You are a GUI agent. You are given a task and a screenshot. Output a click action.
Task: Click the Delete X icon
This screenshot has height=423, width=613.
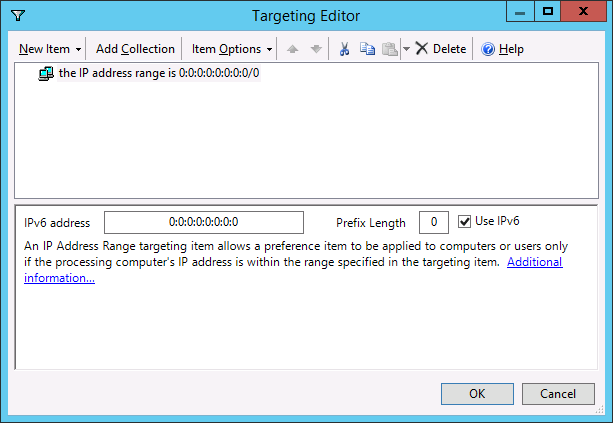[422, 49]
